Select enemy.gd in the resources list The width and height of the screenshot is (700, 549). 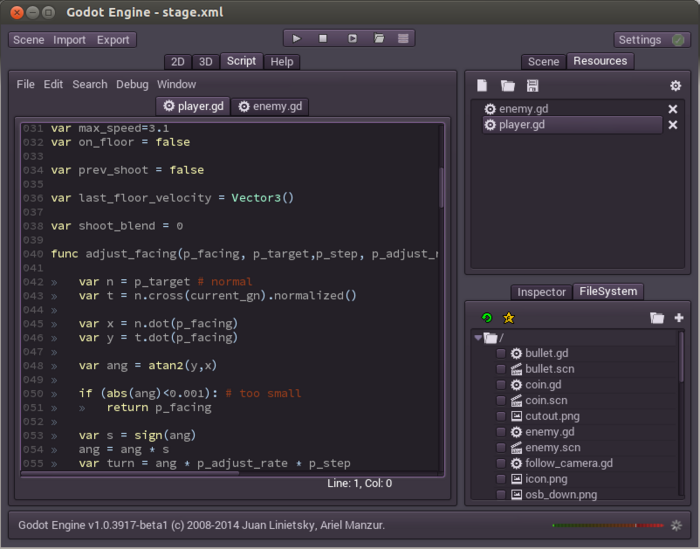pos(573,109)
